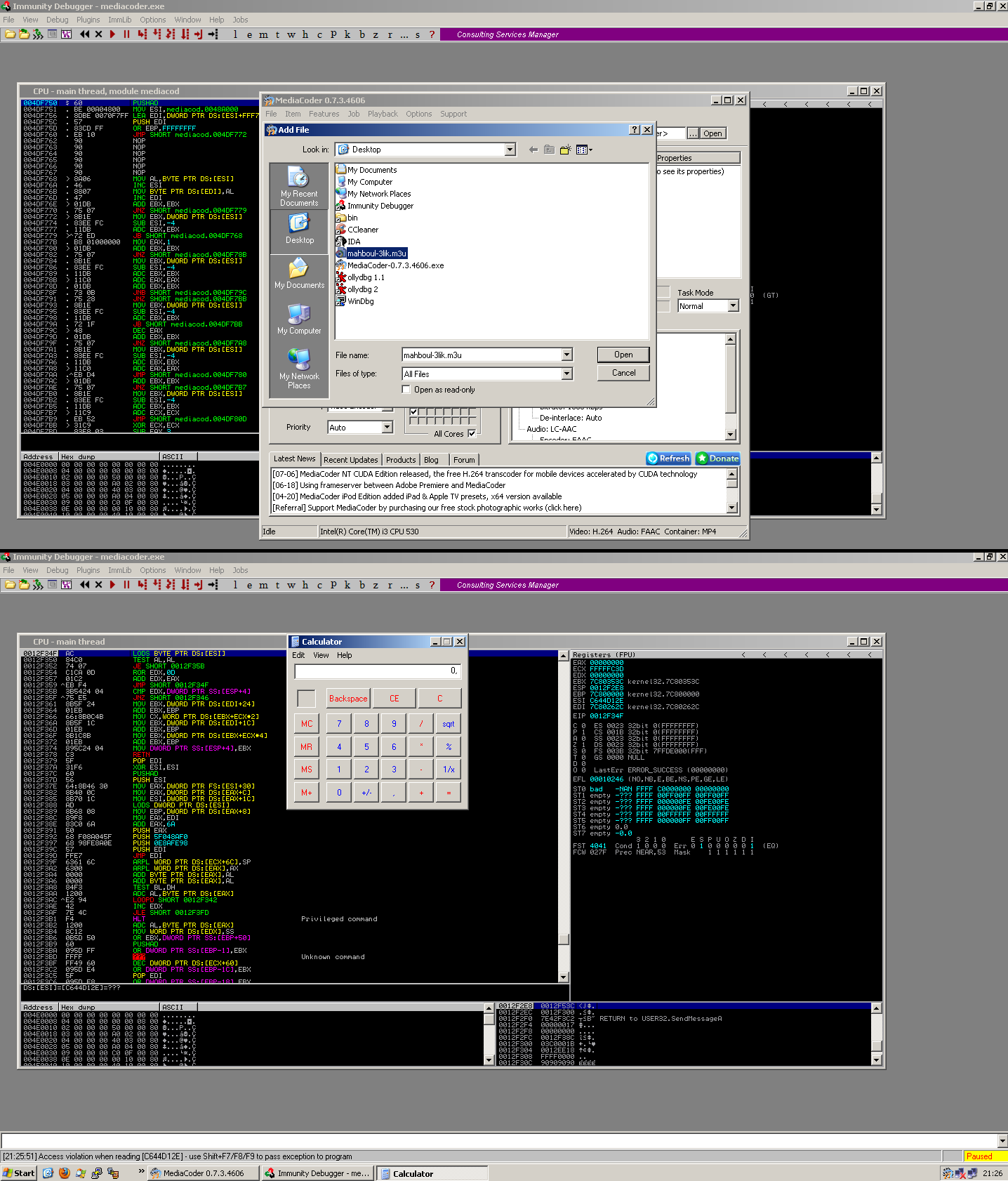This screenshot has width=1008, height=1181.
Task: Click the MS memory button in Calculator
Action: [x=307, y=770]
